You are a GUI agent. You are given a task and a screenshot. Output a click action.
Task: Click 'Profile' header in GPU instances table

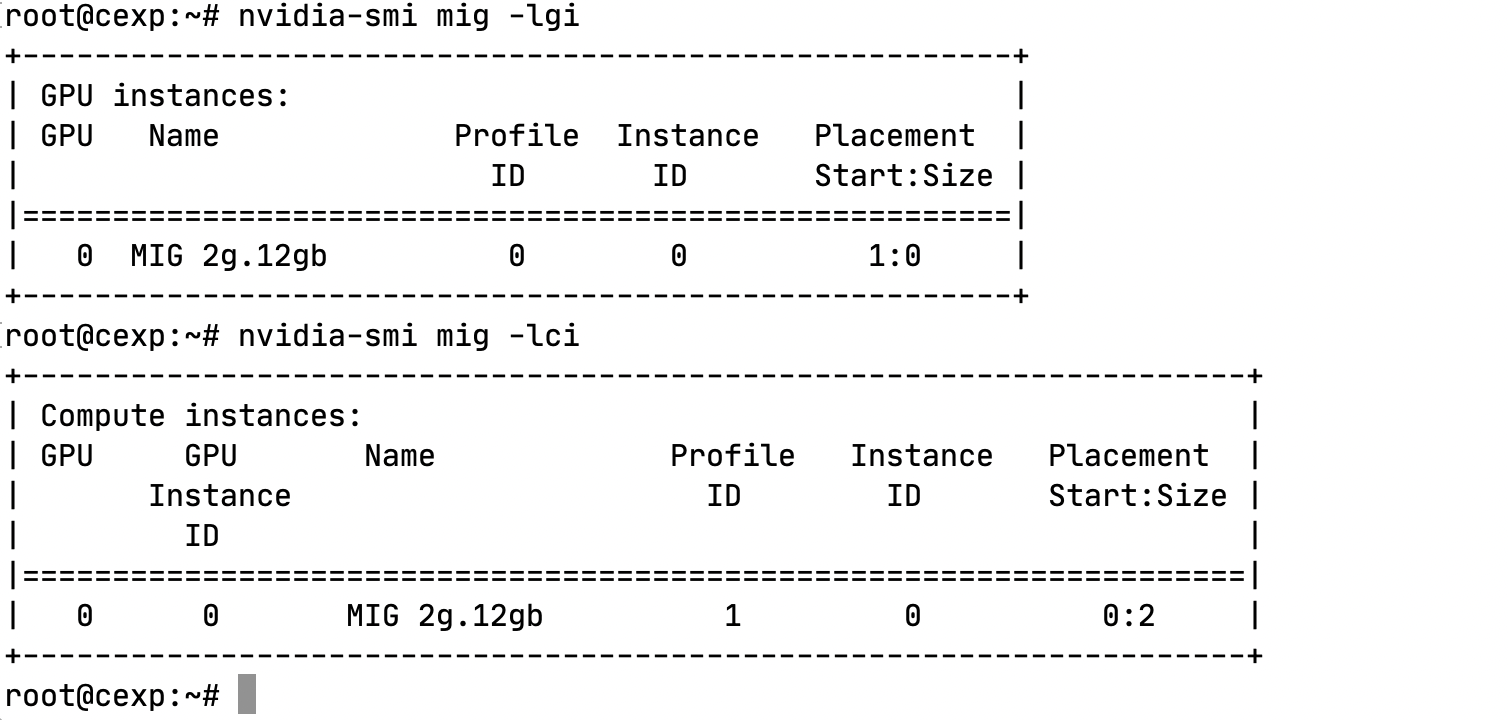(517, 136)
